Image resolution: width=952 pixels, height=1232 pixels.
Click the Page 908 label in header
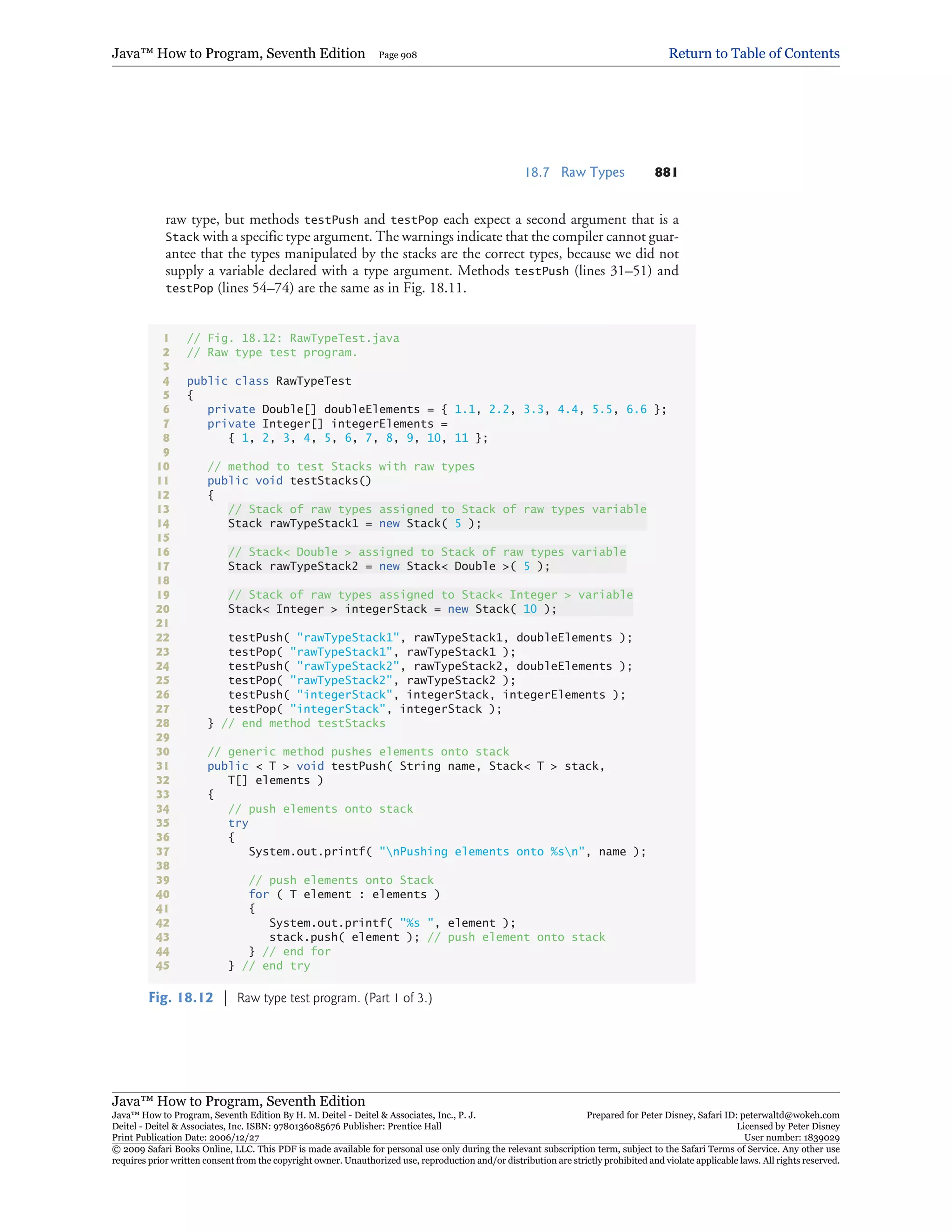click(397, 55)
